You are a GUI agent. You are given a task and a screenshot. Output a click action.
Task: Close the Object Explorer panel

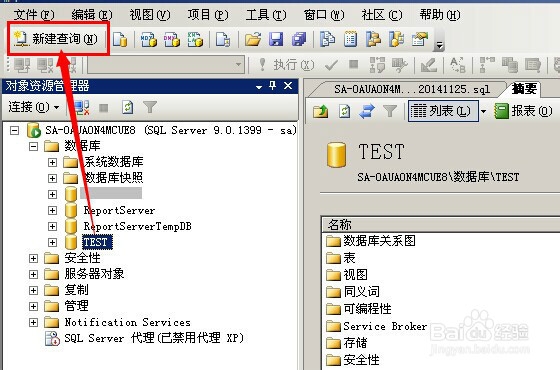pyautogui.click(x=288, y=86)
